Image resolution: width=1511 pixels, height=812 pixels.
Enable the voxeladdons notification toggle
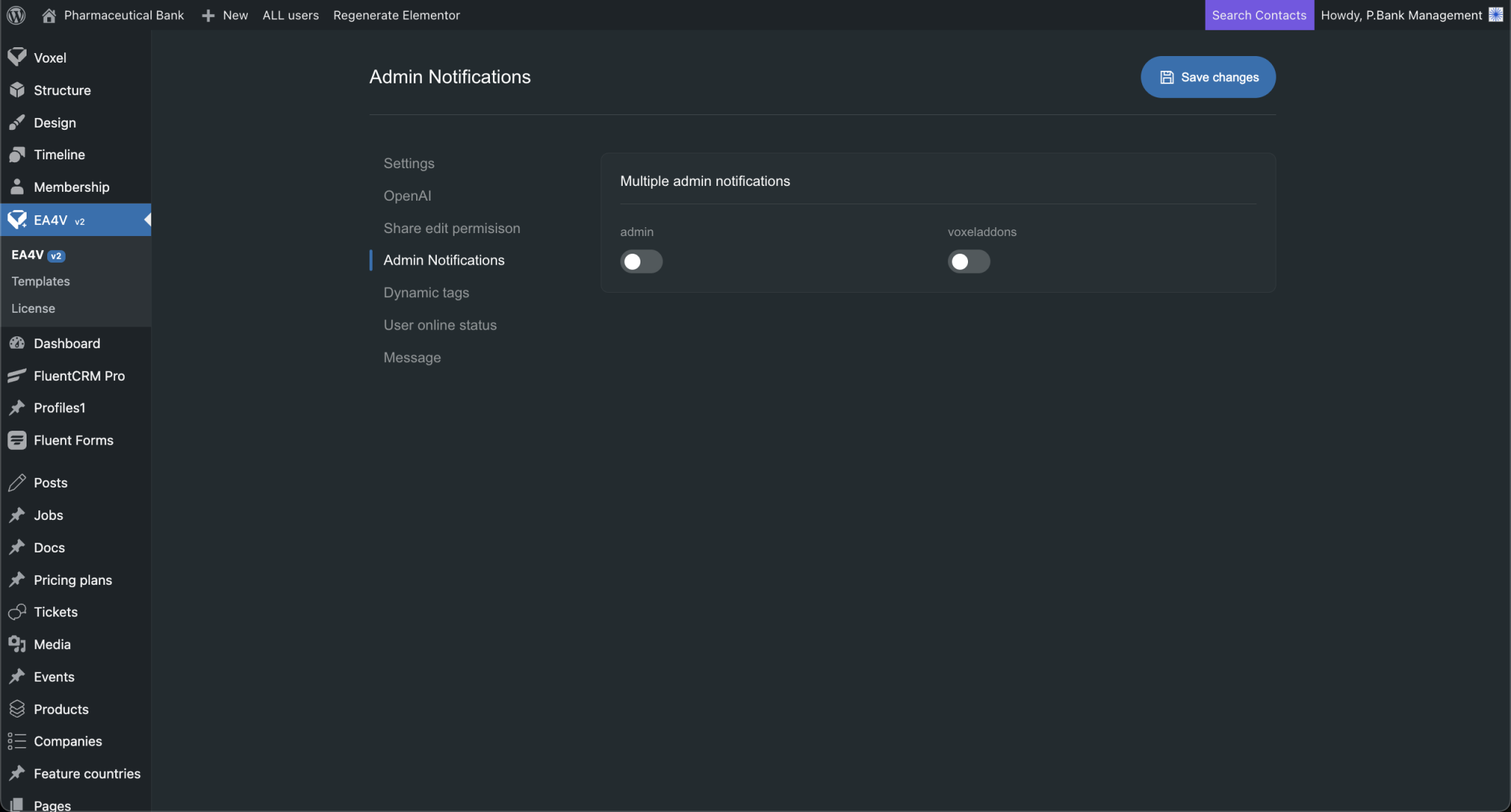(968, 261)
